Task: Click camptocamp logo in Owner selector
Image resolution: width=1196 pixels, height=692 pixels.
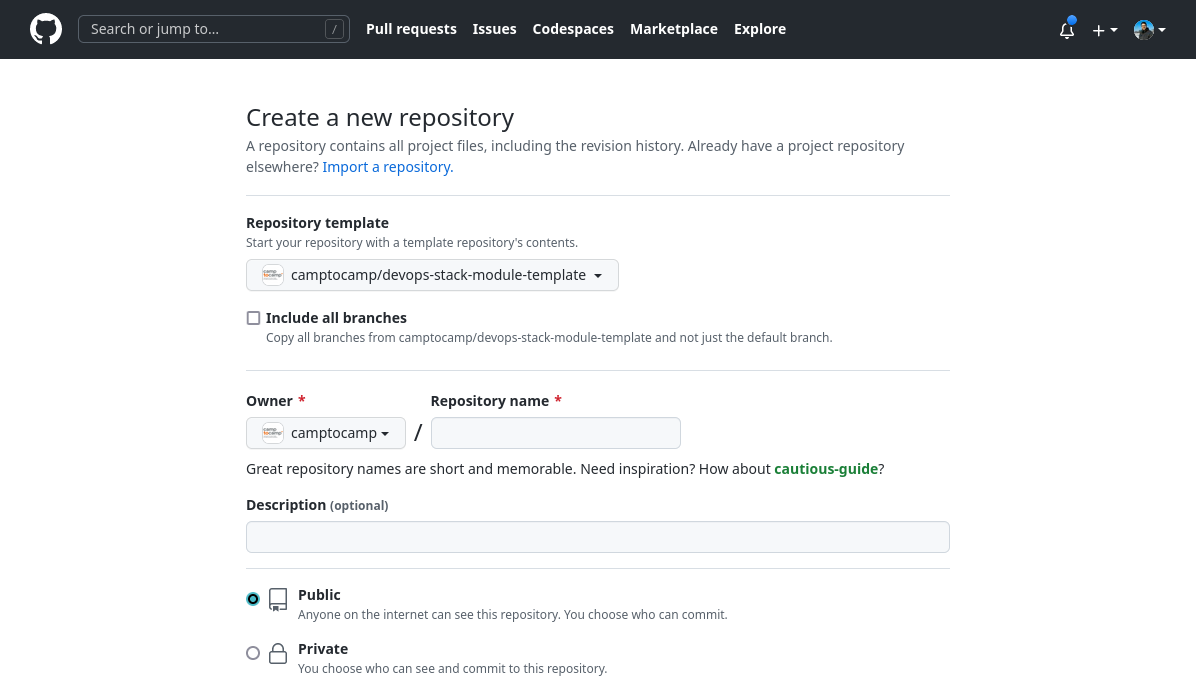Action: pyautogui.click(x=272, y=433)
